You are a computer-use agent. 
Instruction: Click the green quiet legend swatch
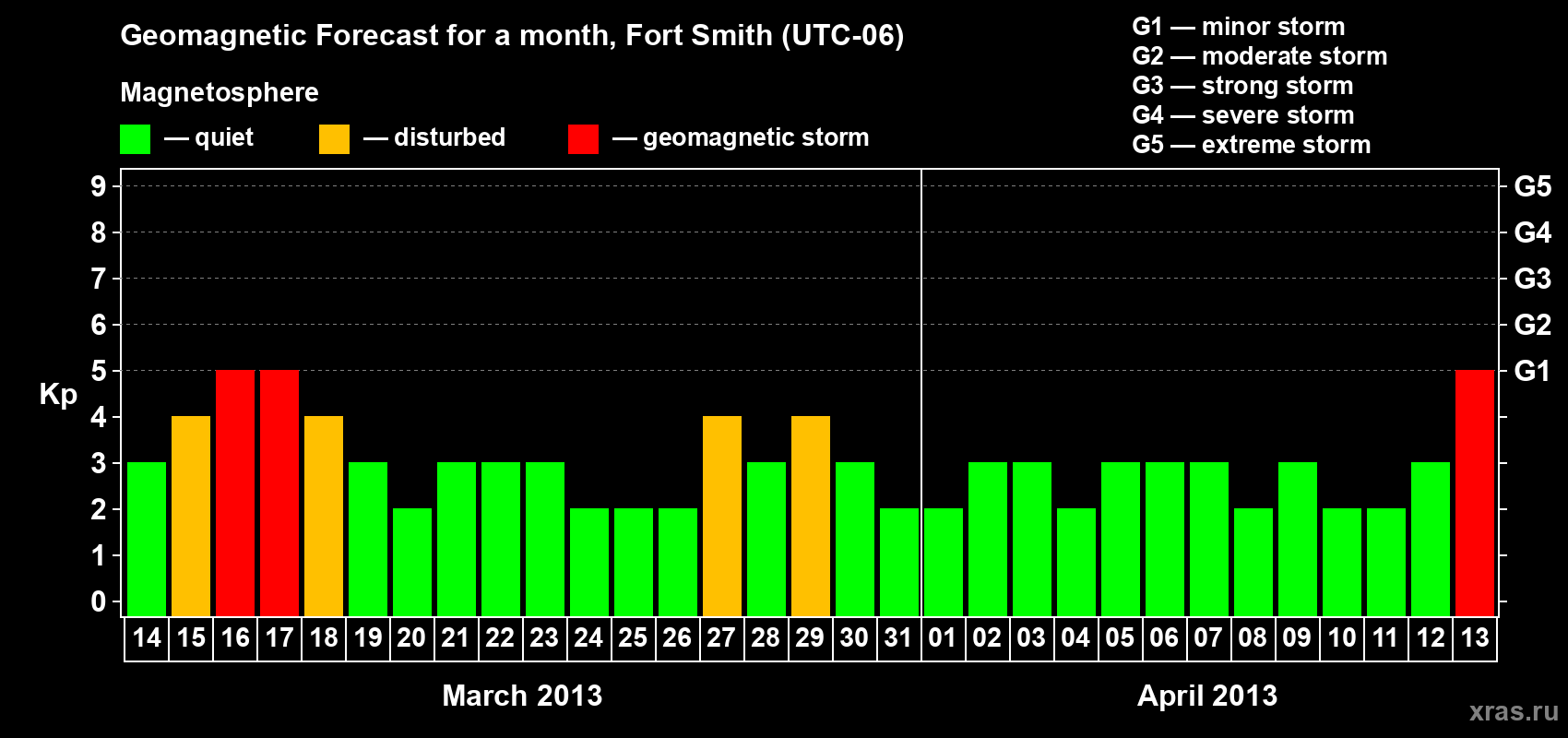[x=136, y=139]
